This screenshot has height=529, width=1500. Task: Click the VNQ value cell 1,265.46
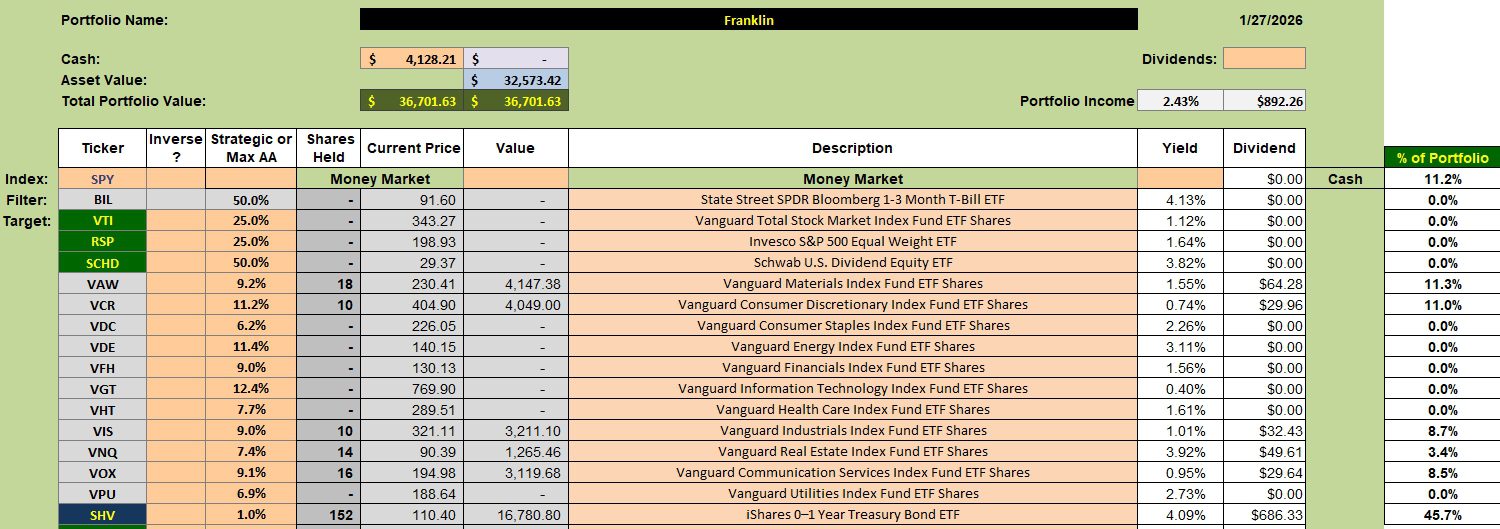tap(516, 452)
